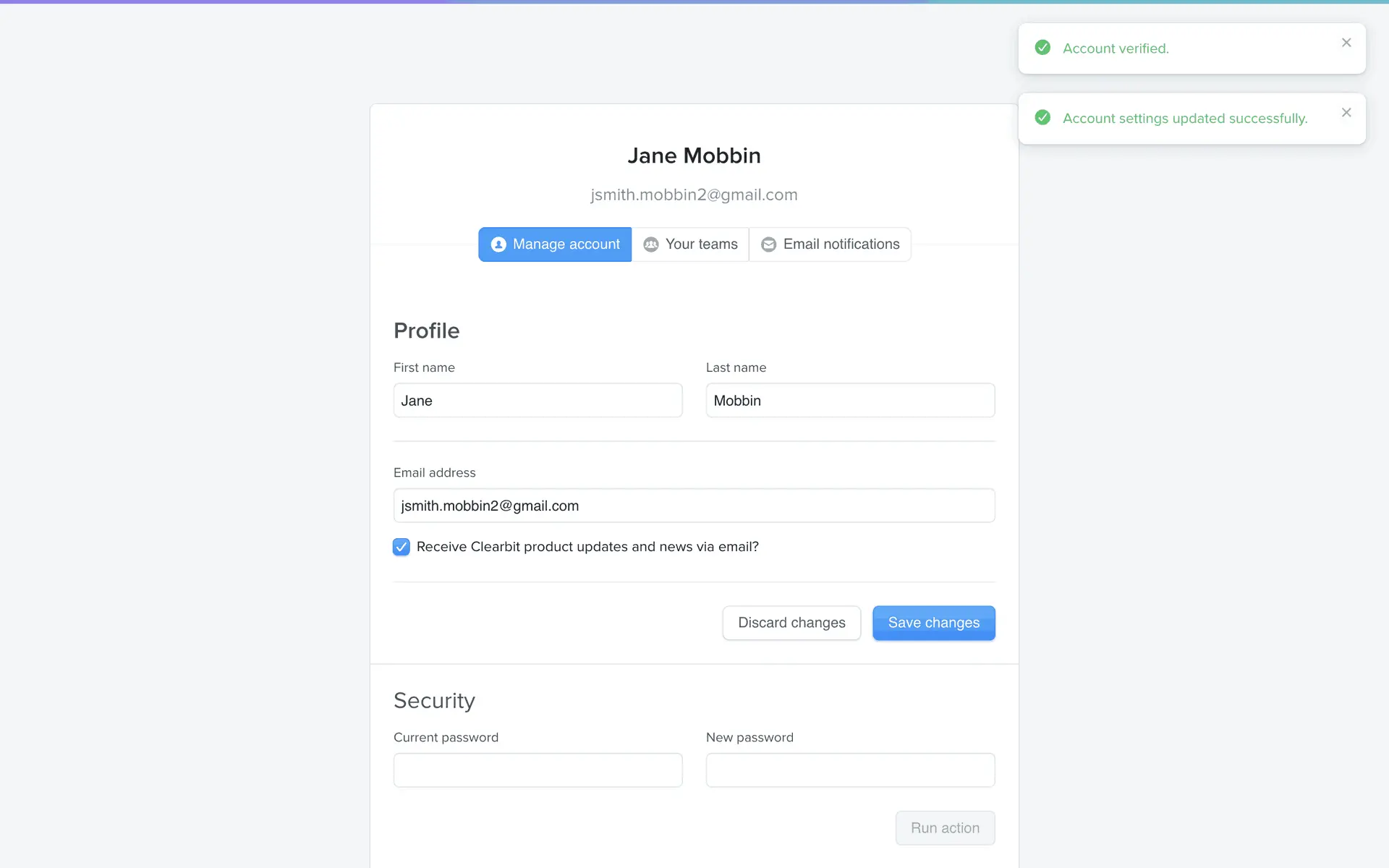Uncheck the Clearbit product updates checkbox
Image resolution: width=1389 pixels, height=868 pixels.
click(402, 547)
